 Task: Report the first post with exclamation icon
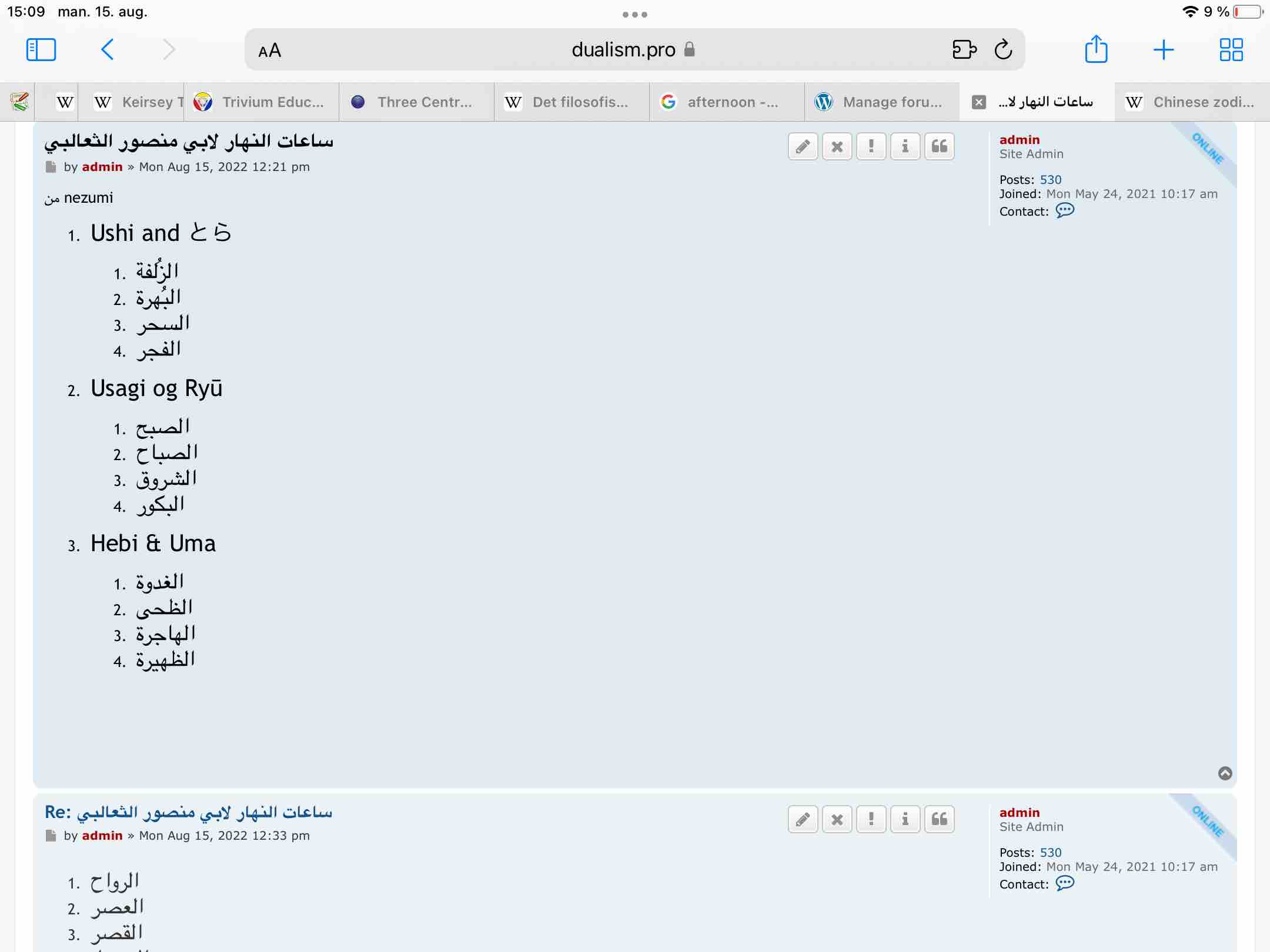click(x=871, y=146)
